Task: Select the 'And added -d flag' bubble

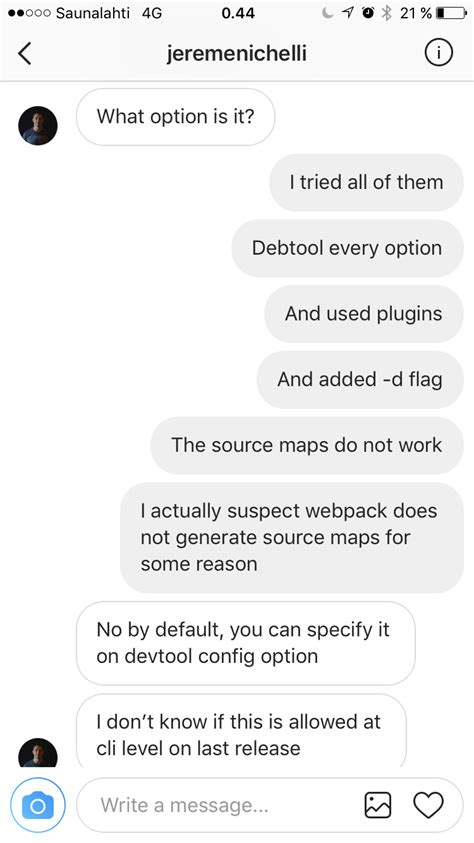Action: pos(360,380)
